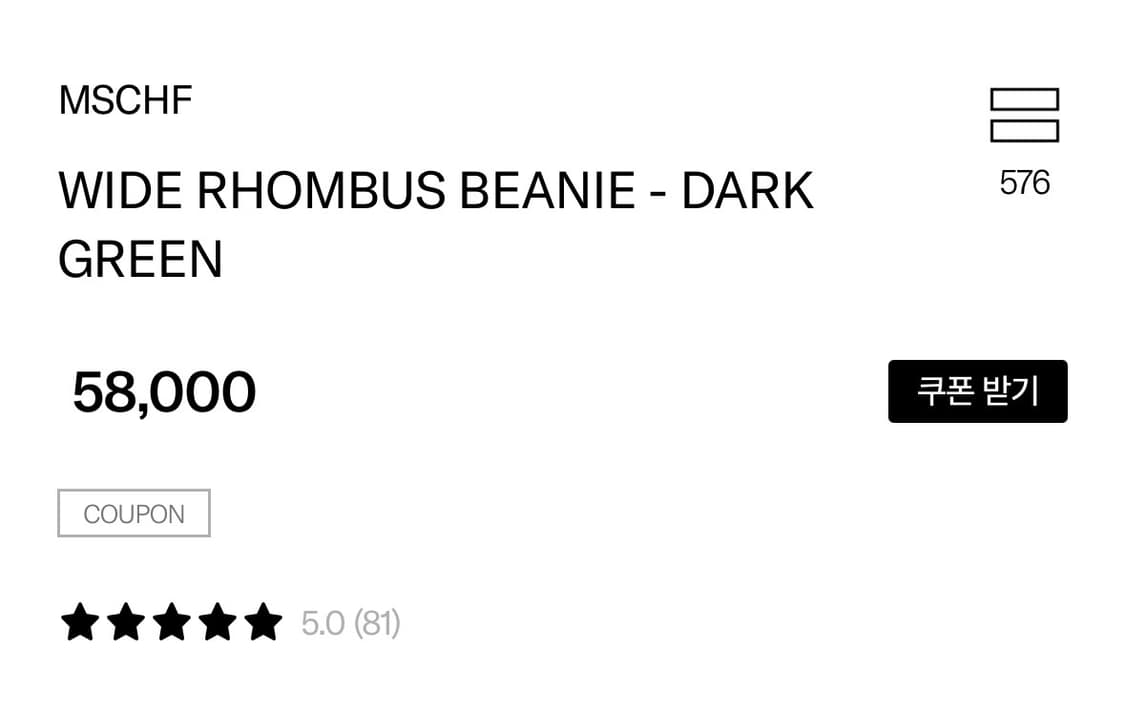Image resolution: width=1125 pixels, height=716 pixels.
Task: Click the 576 saved count
Action: click(1024, 183)
